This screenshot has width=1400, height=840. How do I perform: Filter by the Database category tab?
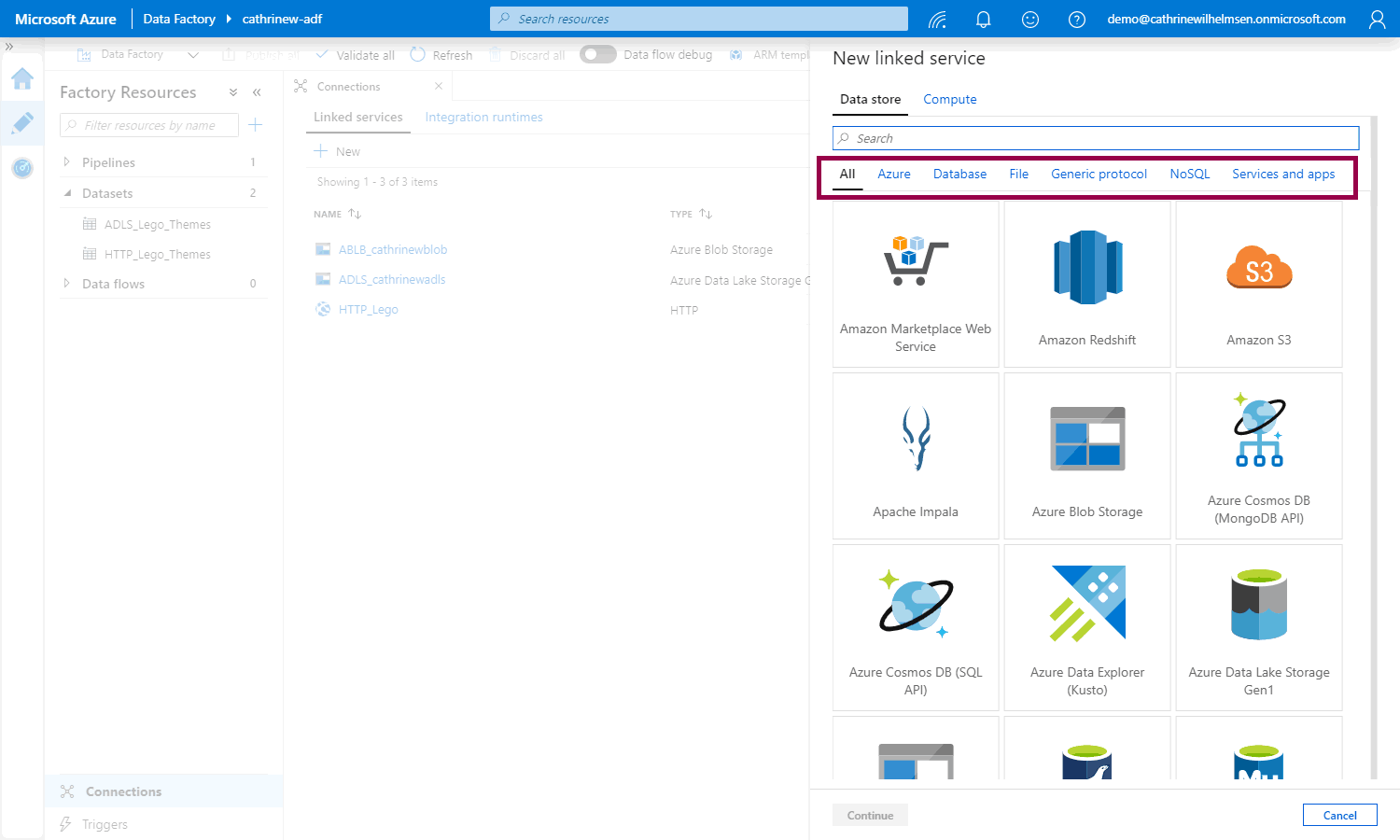959,174
